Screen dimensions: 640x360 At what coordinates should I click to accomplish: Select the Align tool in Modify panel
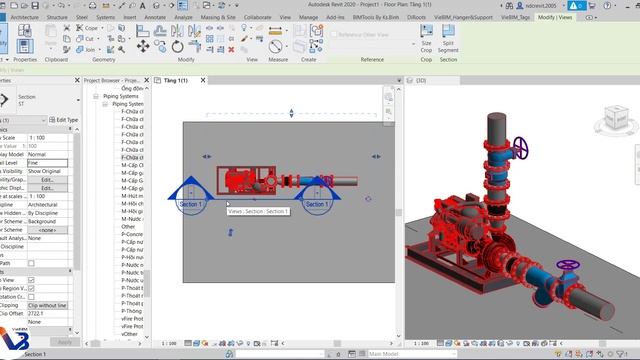pos(142,30)
